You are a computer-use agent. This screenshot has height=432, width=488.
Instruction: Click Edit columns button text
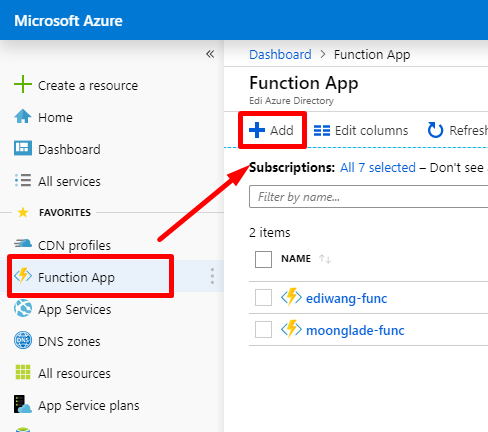click(371, 131)
